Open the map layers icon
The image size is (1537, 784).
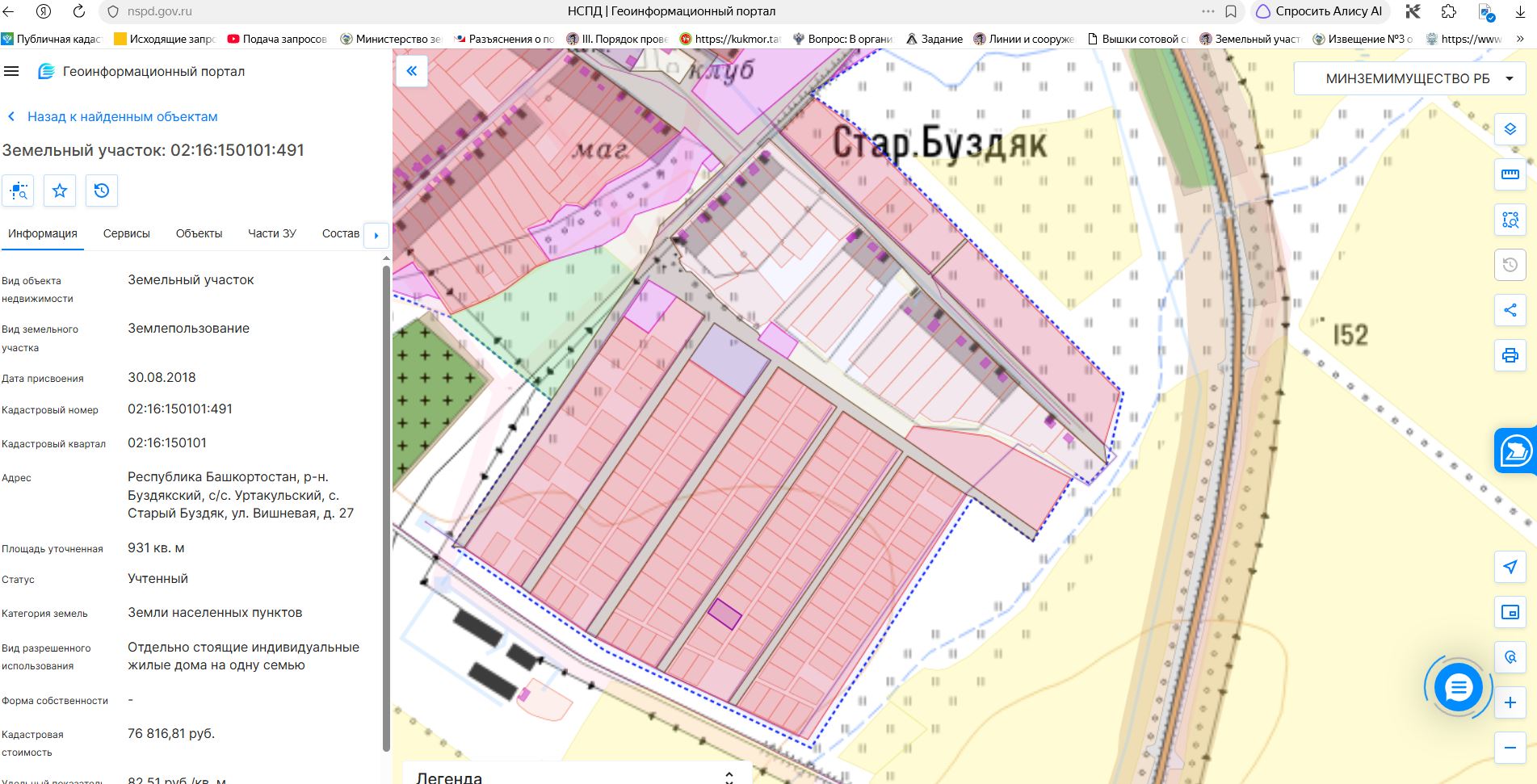coord(1510,129)
